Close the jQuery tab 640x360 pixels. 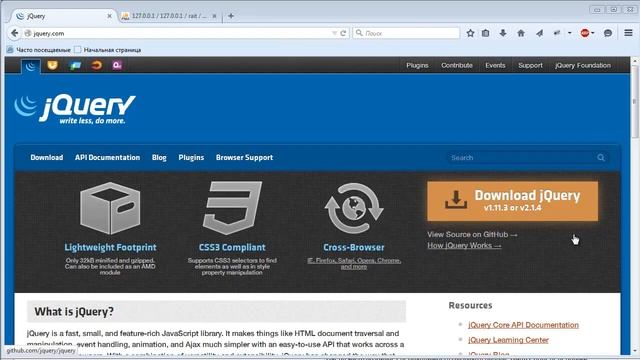(109, 16)
